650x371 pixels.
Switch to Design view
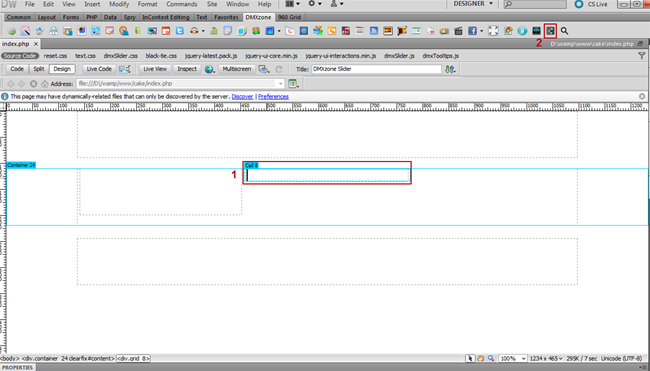click(62, 69)
